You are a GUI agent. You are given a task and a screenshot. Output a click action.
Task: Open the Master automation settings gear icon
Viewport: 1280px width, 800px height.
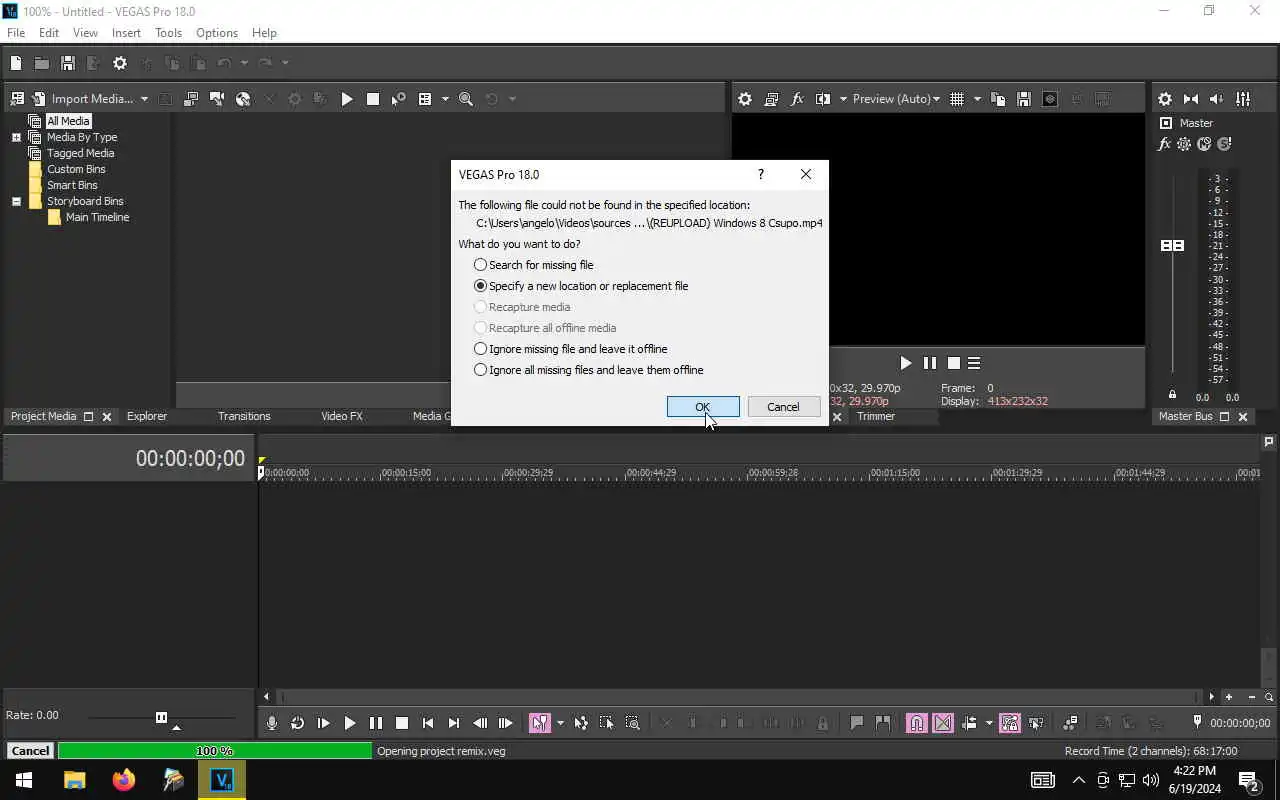(1184, 144)
